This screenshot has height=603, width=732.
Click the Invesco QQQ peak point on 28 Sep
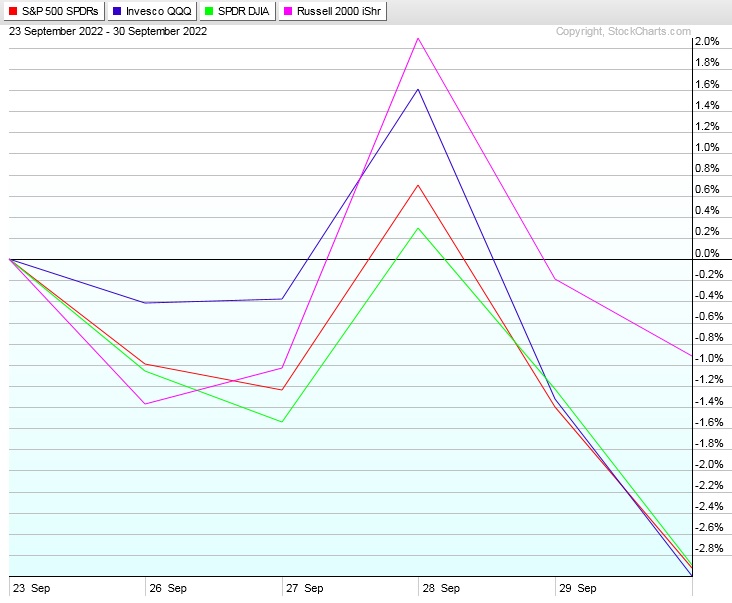coord(418,89)
